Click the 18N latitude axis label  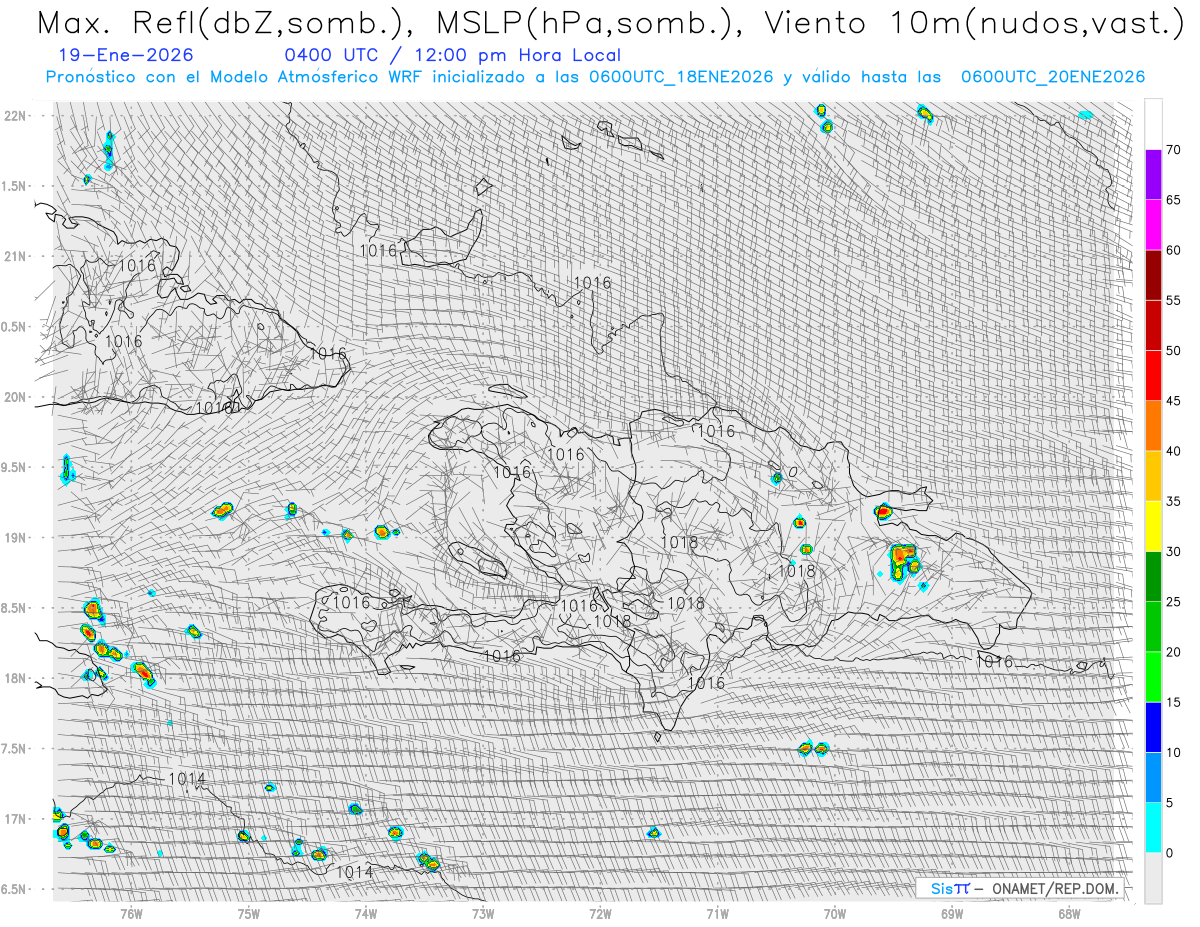click(x=16, y=678)
